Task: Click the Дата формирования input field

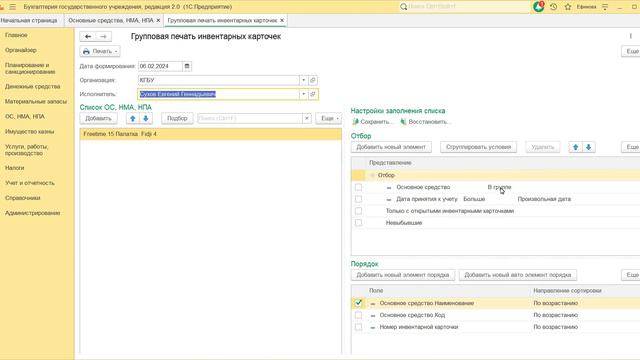Action: [x=160, y=66]
